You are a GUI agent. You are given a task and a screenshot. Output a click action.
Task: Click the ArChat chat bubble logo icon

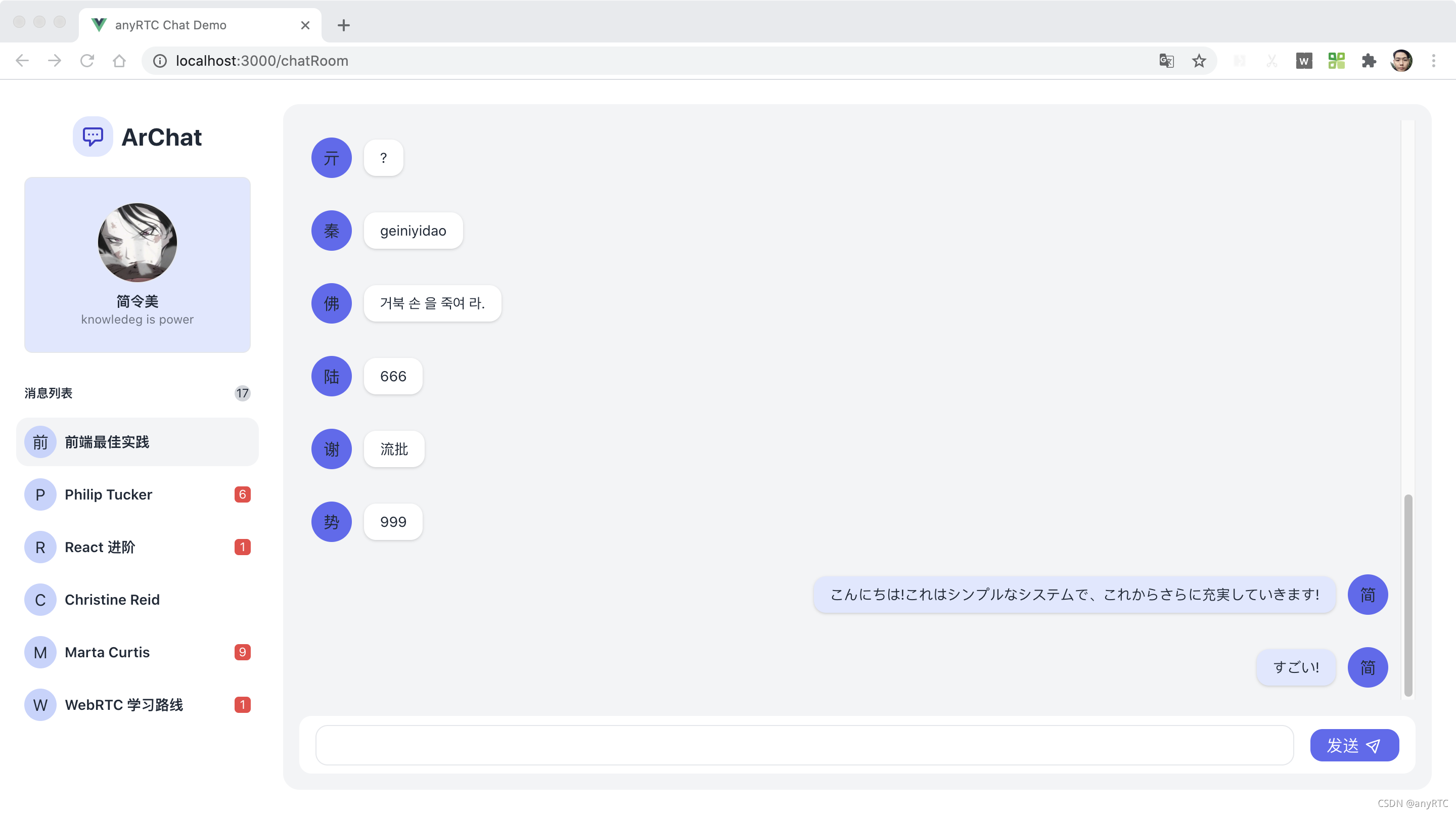coord(93,136)
